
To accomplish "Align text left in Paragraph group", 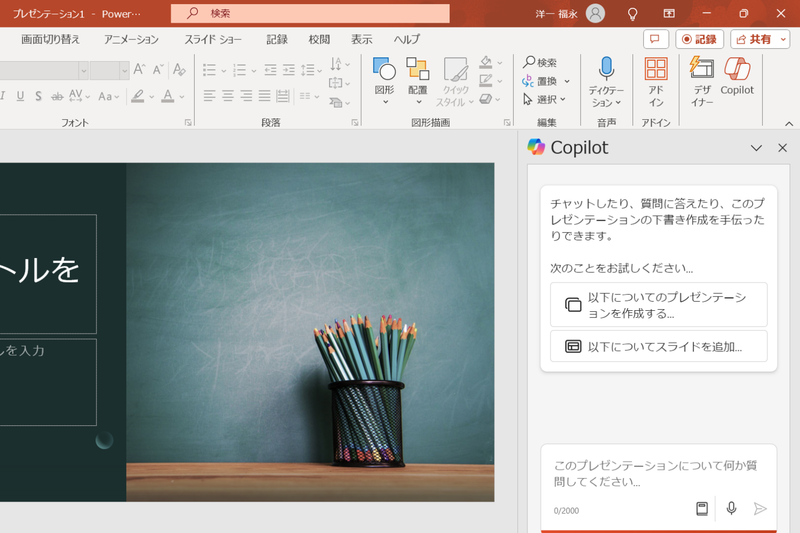I will tap(209, 95).
